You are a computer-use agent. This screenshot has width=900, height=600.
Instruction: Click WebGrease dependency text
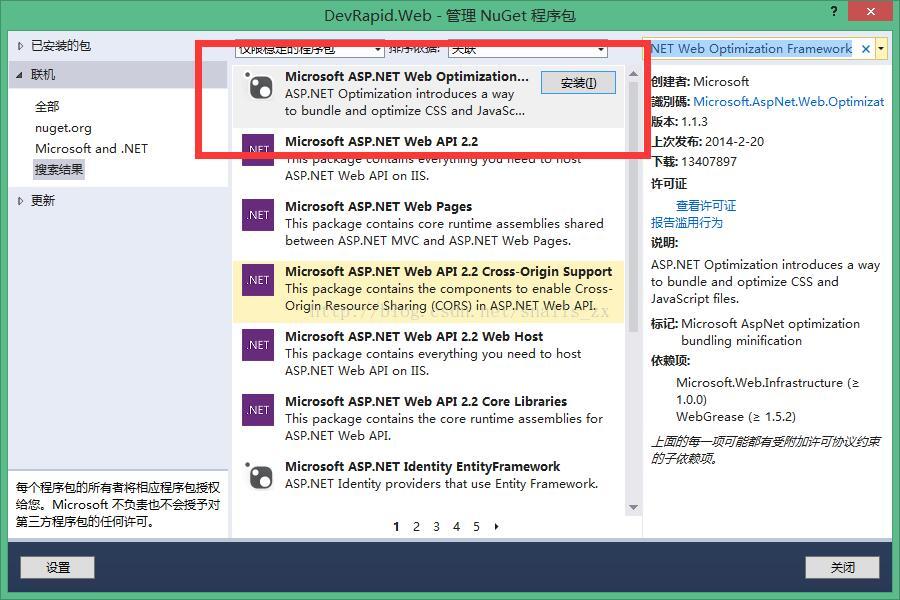(736, 417)
